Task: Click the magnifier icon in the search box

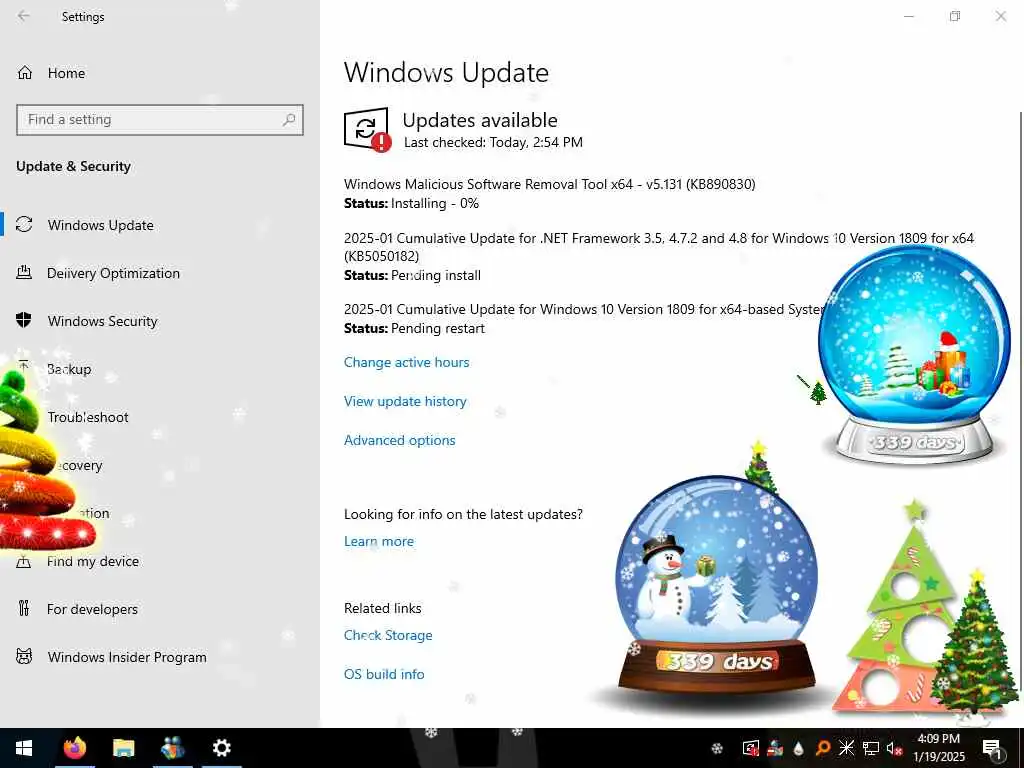Action: [x=289, y=120]
